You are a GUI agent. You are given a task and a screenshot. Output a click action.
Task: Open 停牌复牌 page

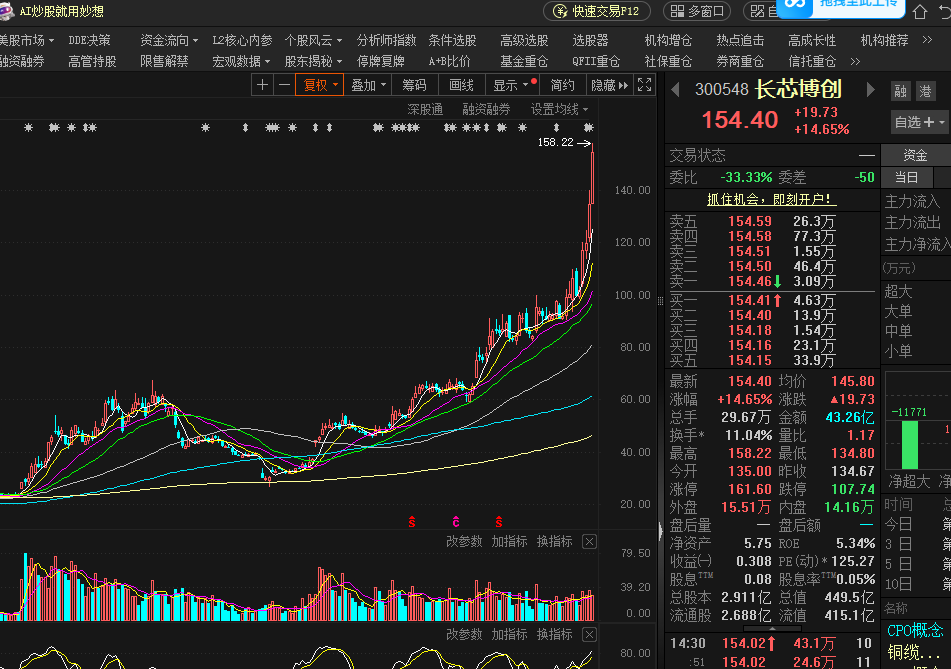click(x=380, y=61)
